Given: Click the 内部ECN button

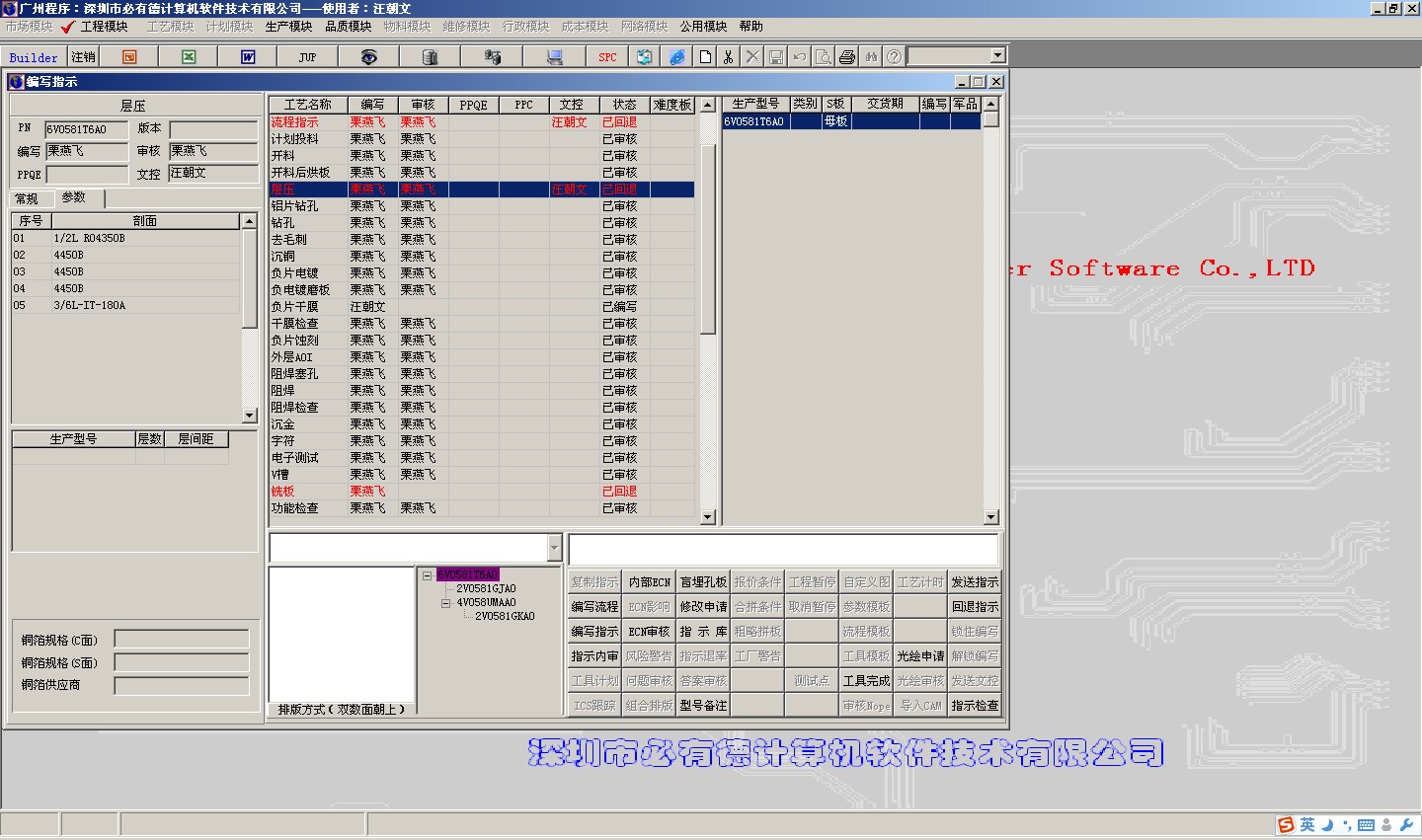Looking at the screenshot, I should tap(649, 582).
